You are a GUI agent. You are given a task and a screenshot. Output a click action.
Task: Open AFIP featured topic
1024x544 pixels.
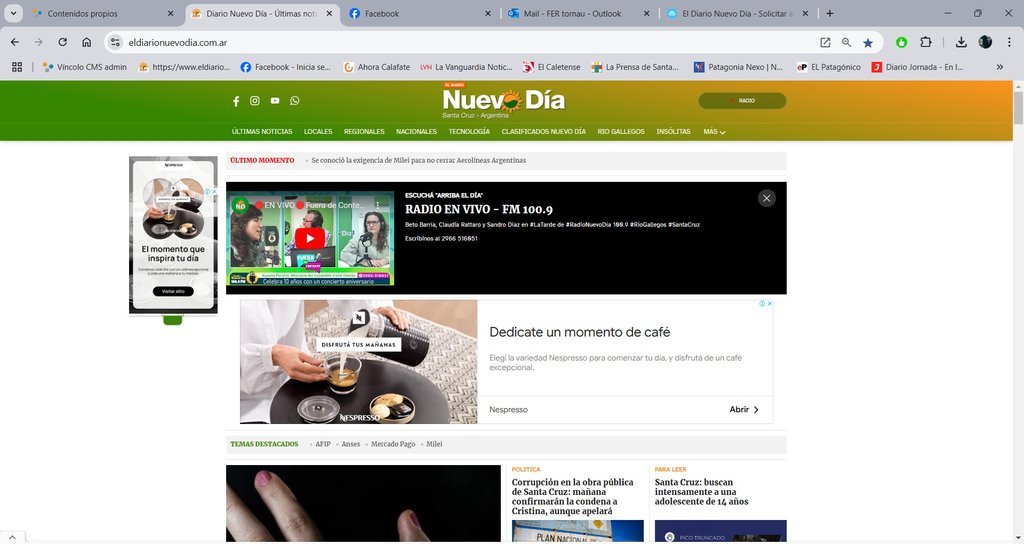(x=323, y=444)
